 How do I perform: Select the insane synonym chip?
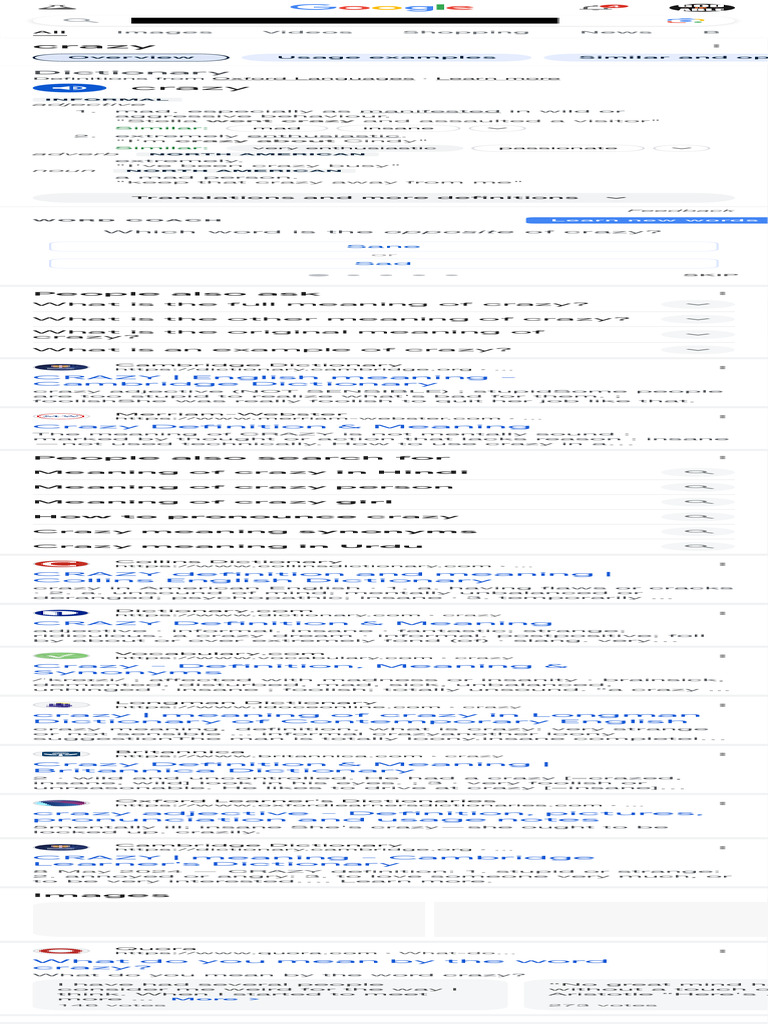point(397,128)
